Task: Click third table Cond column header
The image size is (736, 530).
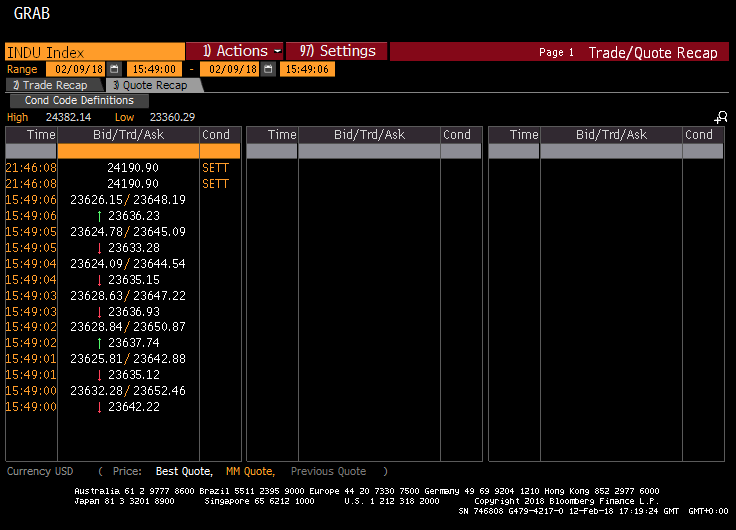Action: click(x=703, y=135)
